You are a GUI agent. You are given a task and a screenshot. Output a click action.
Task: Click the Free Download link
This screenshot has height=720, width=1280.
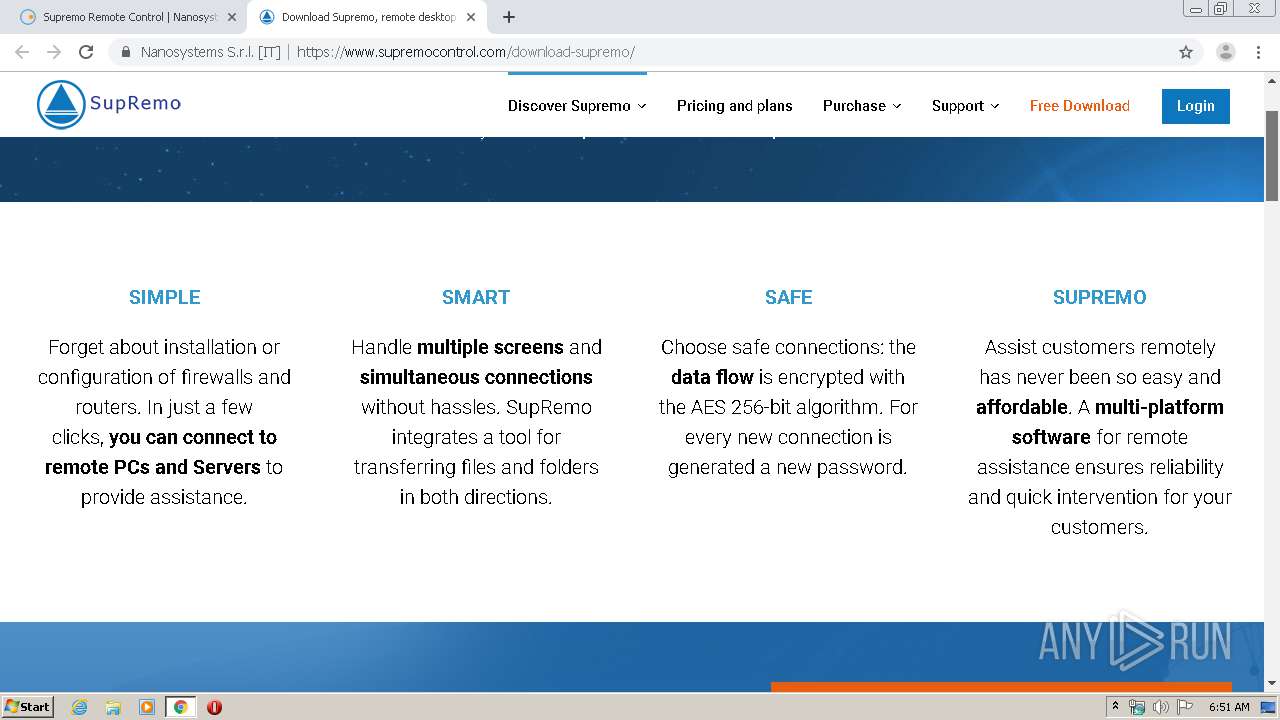pyautogui.click(x=1080, y=106)
